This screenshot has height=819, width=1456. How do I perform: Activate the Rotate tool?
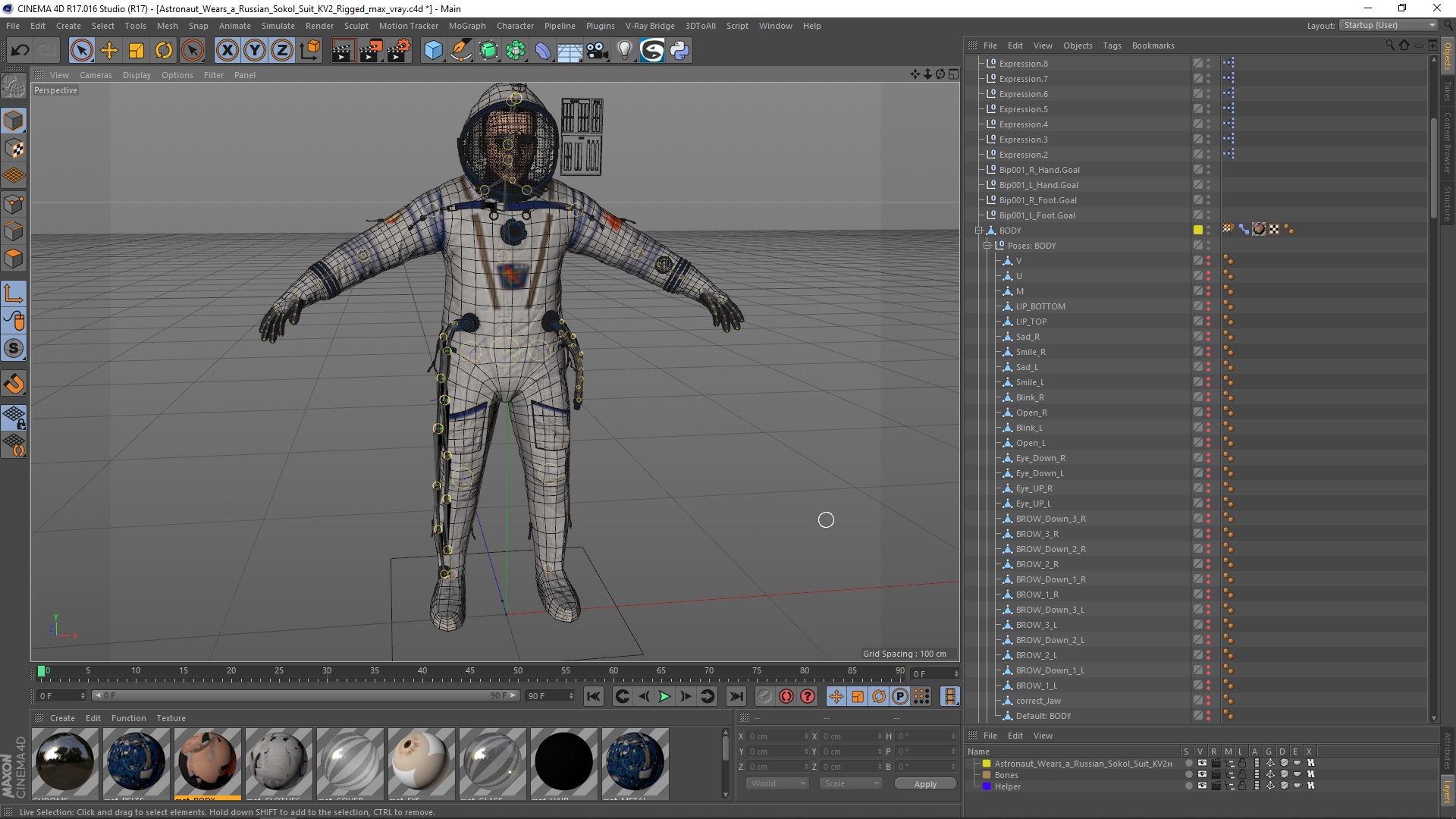click(164, 51)
